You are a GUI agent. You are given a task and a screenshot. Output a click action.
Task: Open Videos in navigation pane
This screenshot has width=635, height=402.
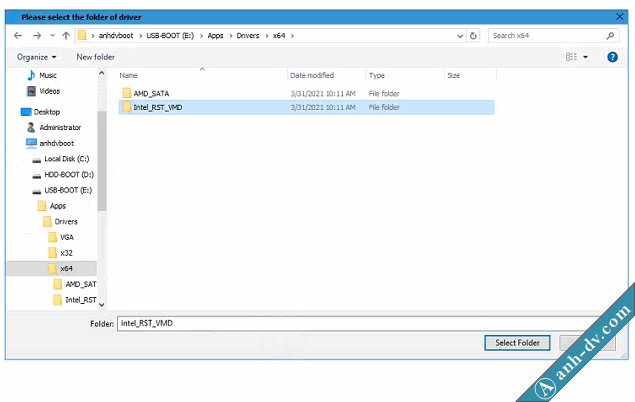(x=49, y=91)
